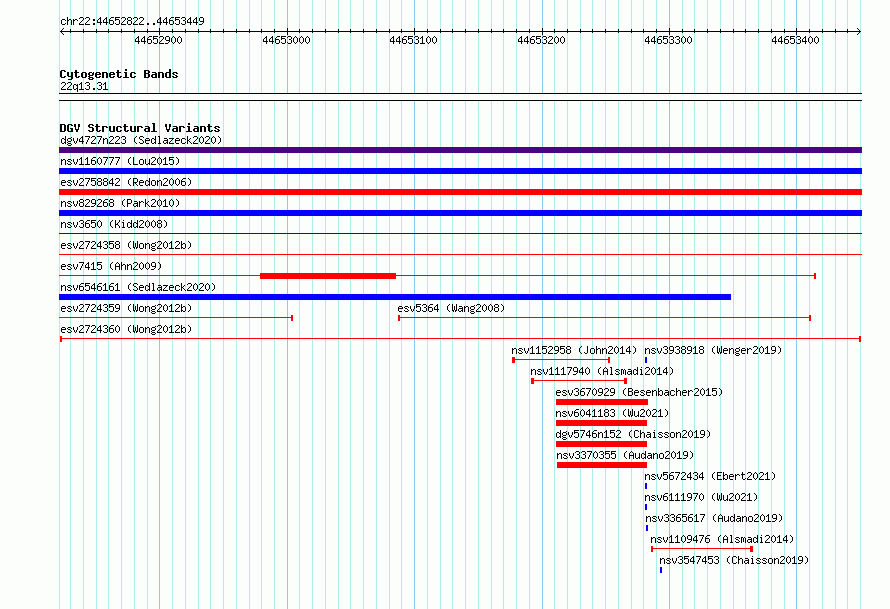Click the red nsv3370355 variant bar
Screen dimensions: 890x609
(x=602, y=465)
